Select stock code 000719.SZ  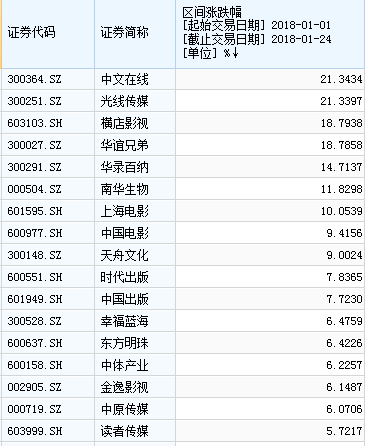[35, 409]
